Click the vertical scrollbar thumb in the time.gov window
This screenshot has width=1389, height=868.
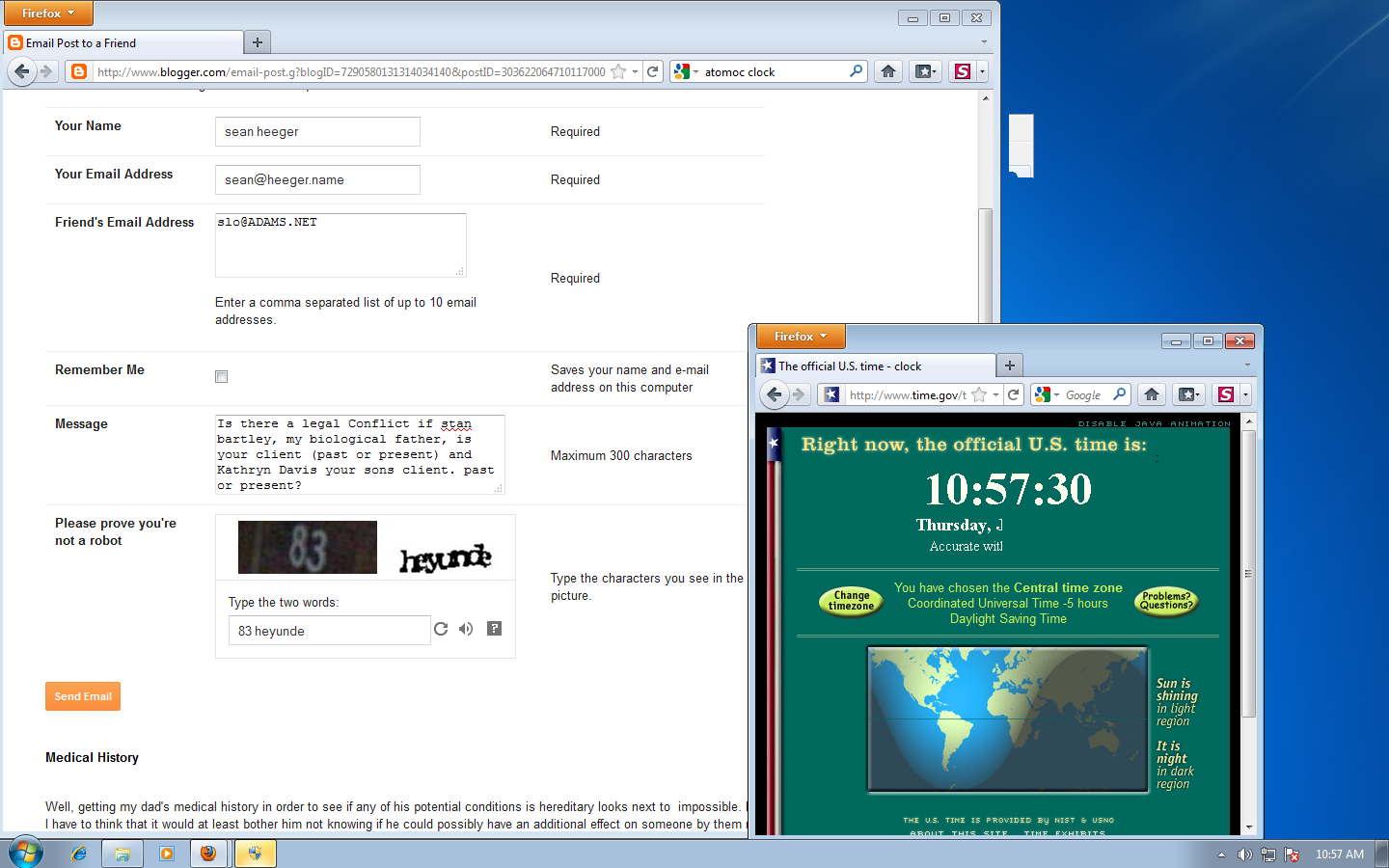[1249, 573]
